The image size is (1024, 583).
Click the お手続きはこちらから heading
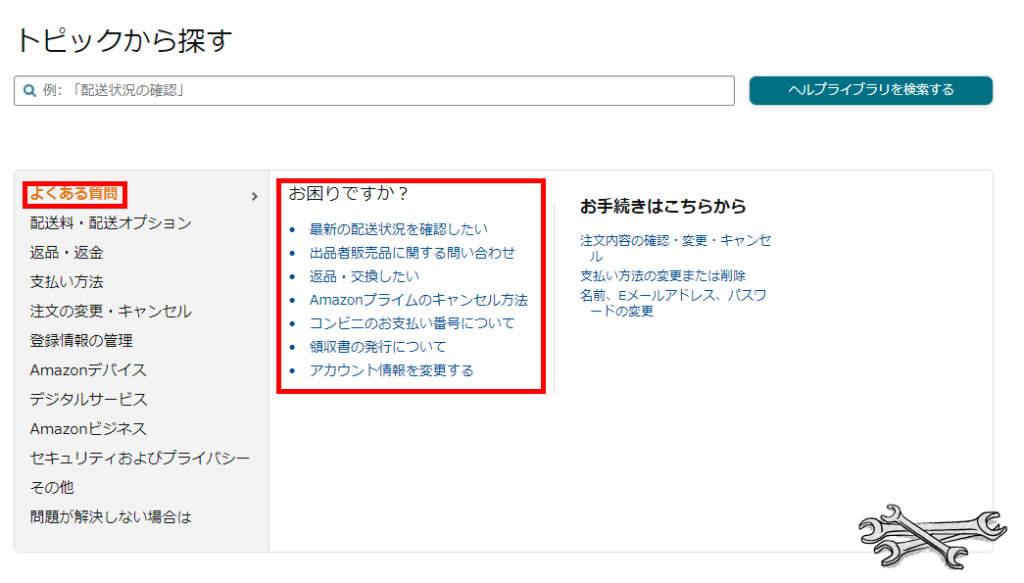coord(663,206)
